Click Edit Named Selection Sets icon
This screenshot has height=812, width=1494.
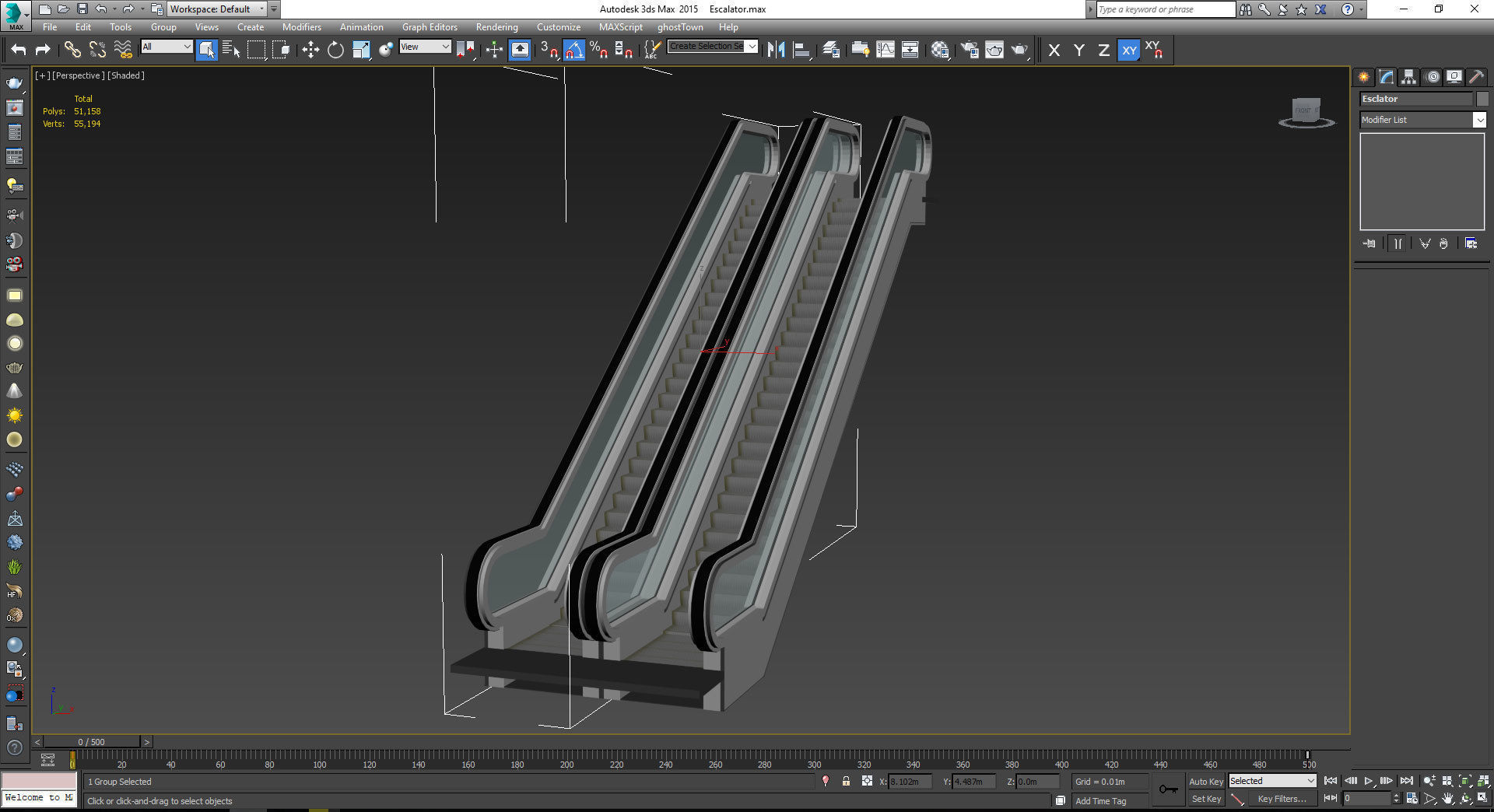tap(652, 50)
